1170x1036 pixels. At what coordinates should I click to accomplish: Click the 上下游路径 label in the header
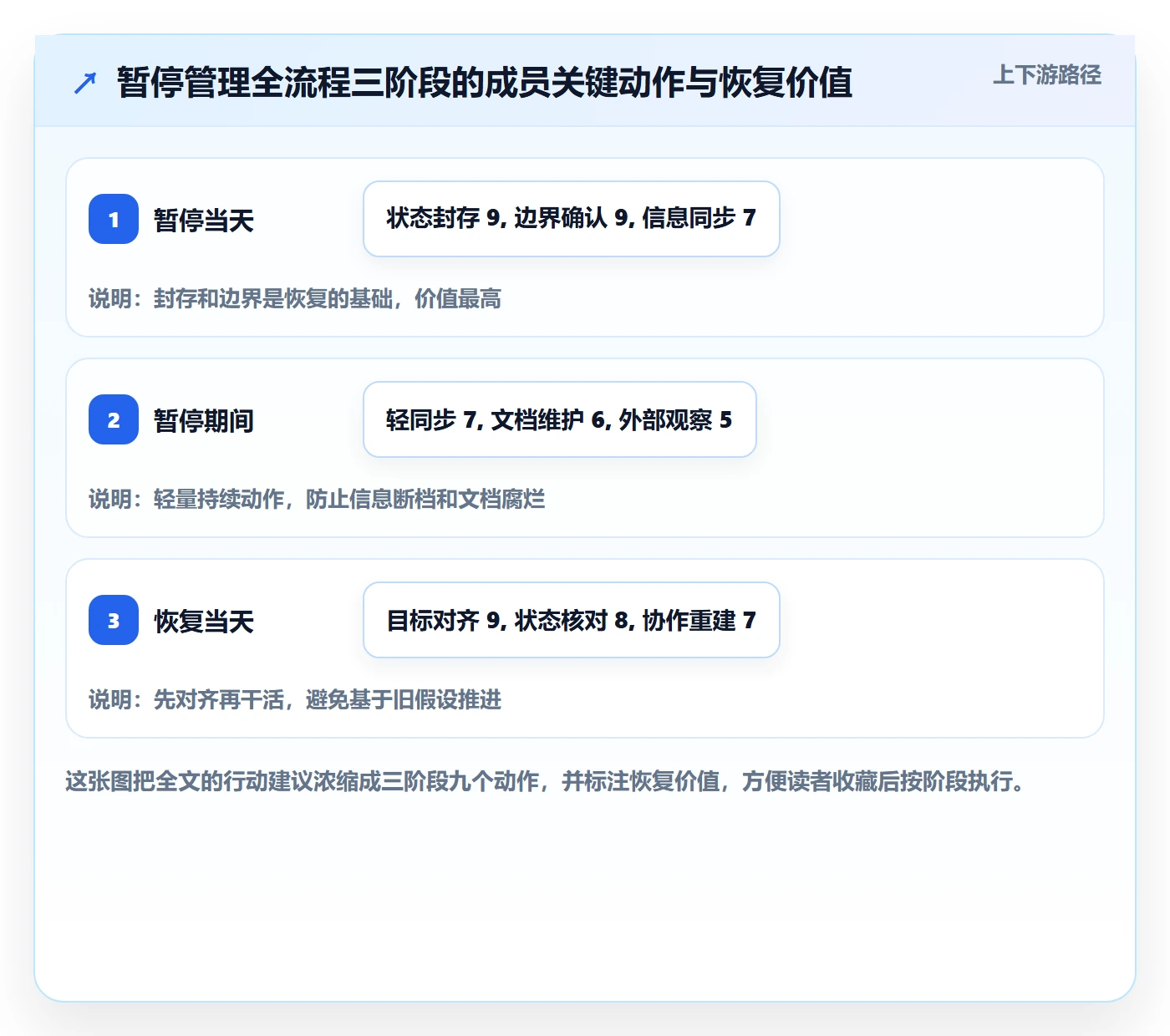tap(1047, 75)
